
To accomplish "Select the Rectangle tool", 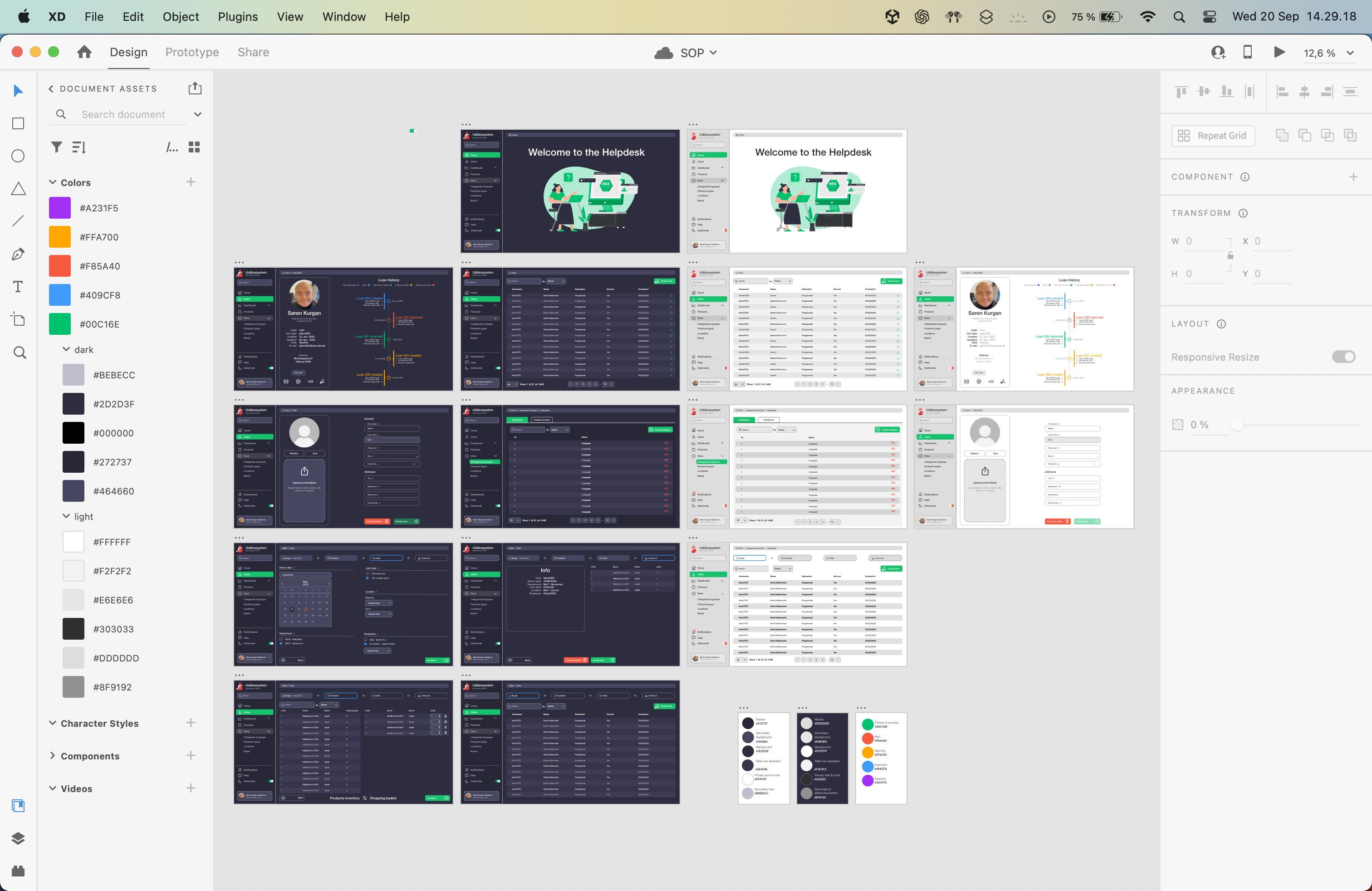I will (x=19, y=123).
